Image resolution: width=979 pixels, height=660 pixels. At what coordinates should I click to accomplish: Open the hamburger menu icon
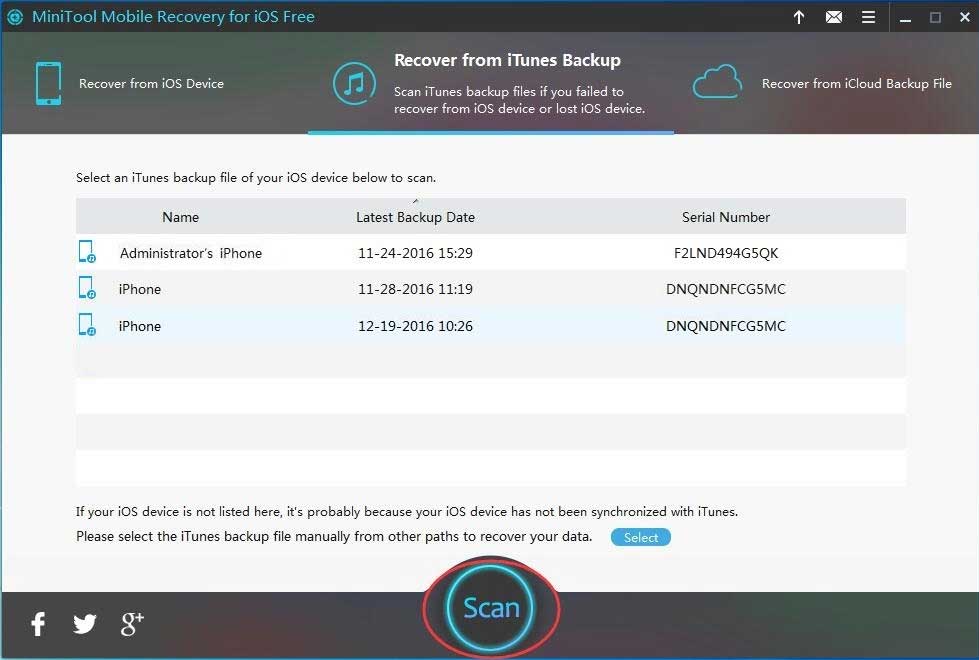(x=868, y=17)
